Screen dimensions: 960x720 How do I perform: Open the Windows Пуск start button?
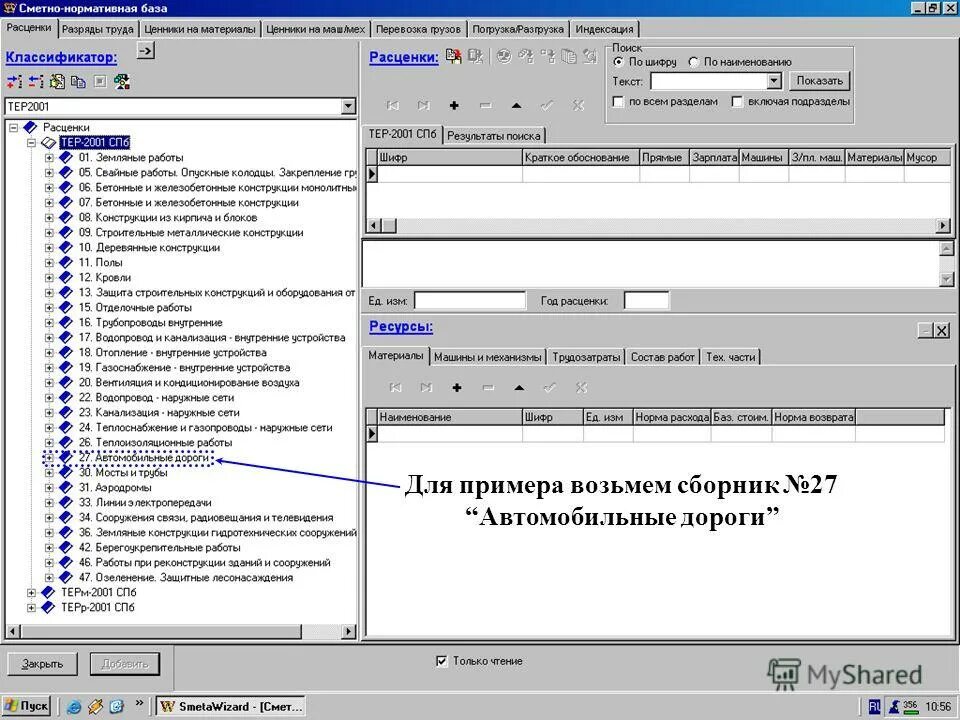26,706
